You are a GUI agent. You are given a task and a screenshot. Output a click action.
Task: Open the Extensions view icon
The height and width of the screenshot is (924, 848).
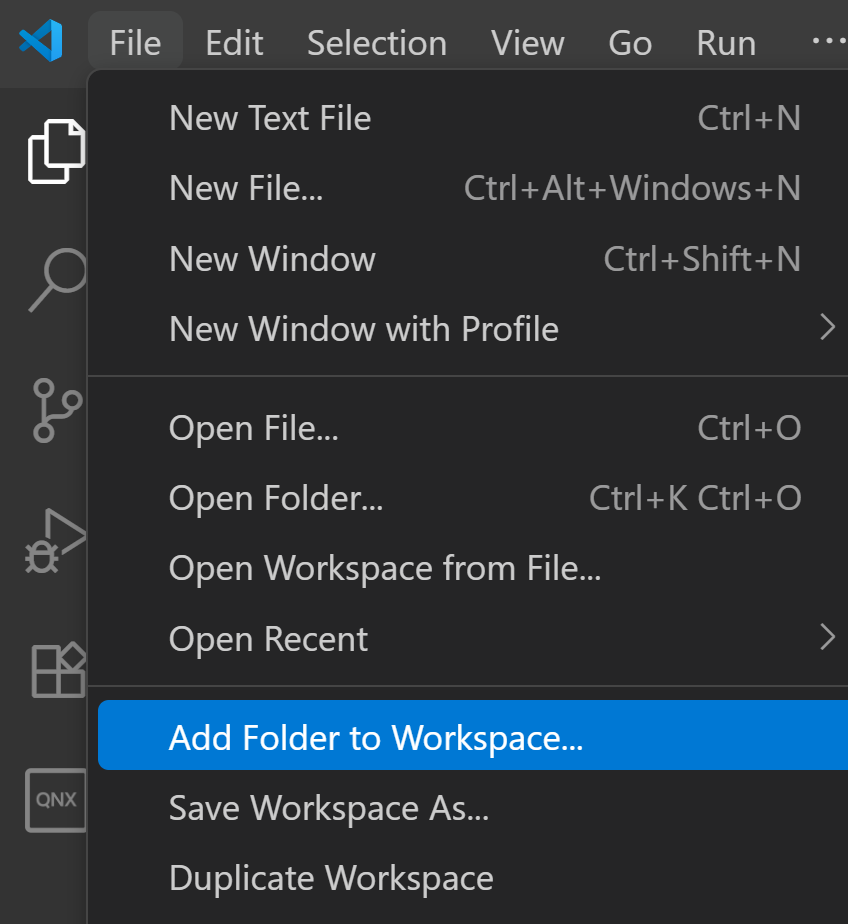pyautogui.click(x=57, y=669)
